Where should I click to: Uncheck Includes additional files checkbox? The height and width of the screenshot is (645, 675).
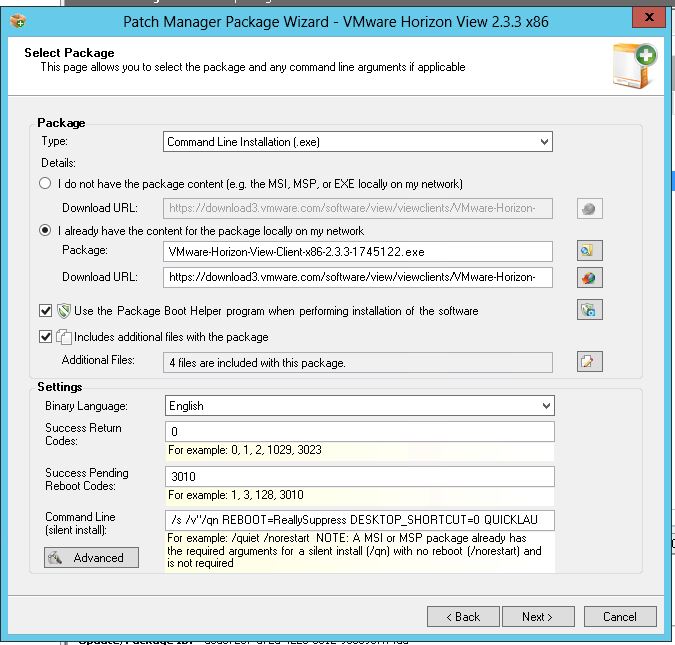tap(46, 336)
